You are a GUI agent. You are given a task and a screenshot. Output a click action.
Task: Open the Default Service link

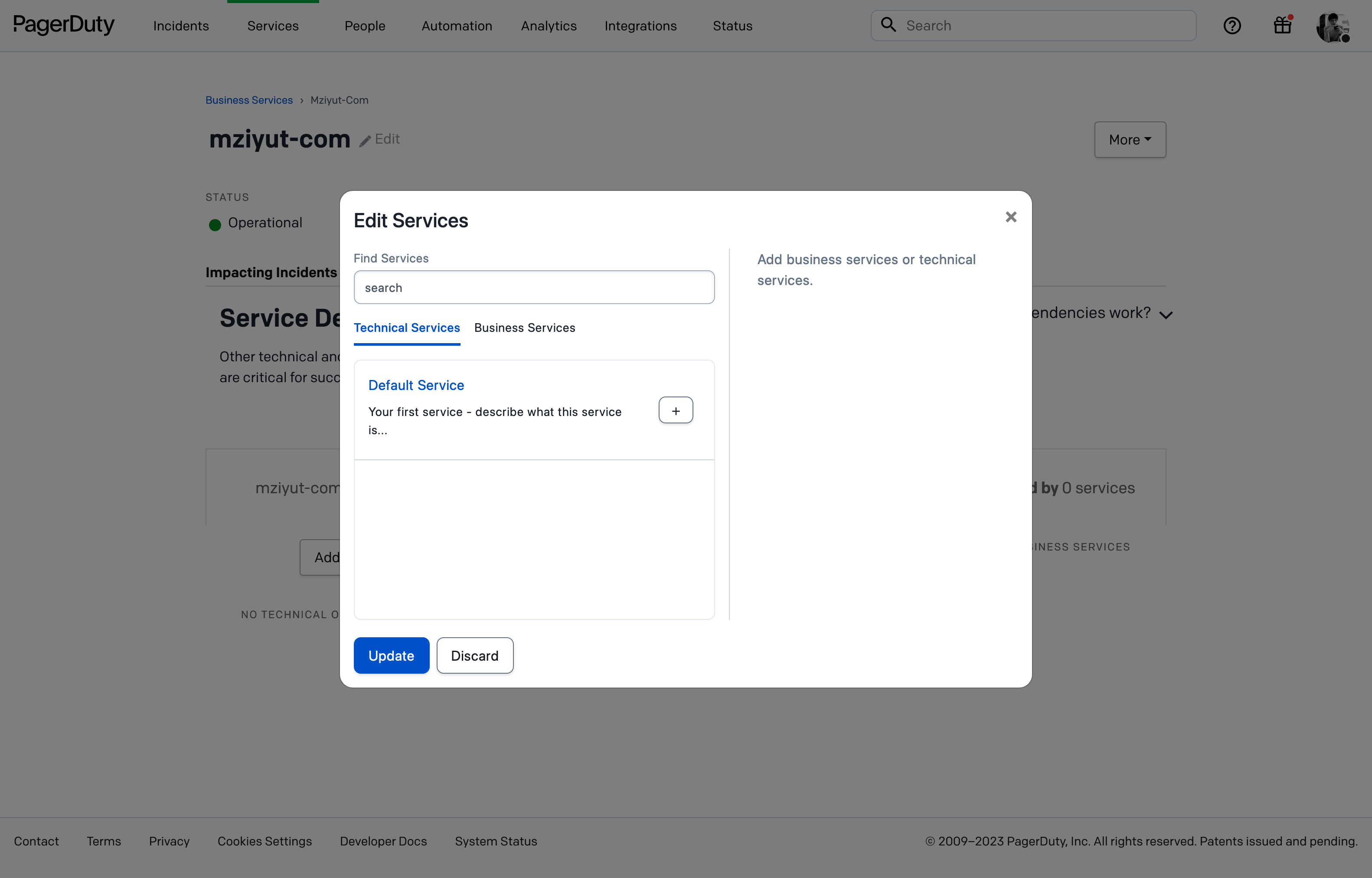pyautogui.click(x=416, y=385)
